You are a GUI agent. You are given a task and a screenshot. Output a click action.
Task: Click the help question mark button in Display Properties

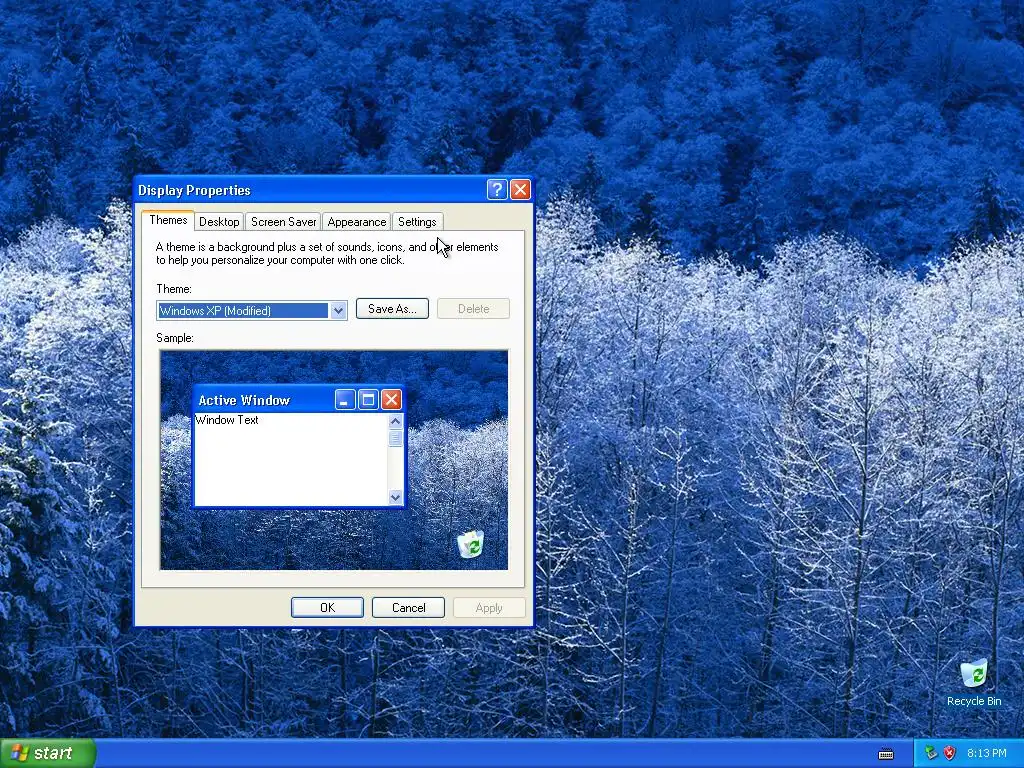pos(496,189)
